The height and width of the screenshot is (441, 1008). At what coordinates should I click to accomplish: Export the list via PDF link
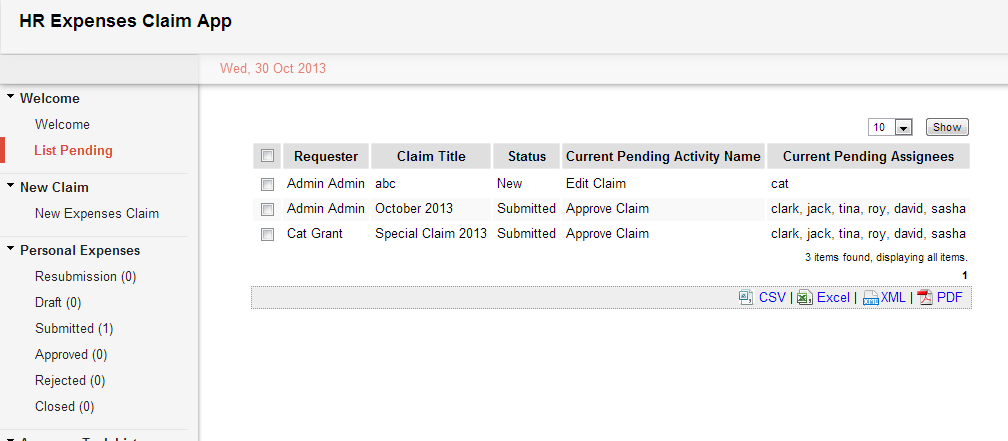949,298
